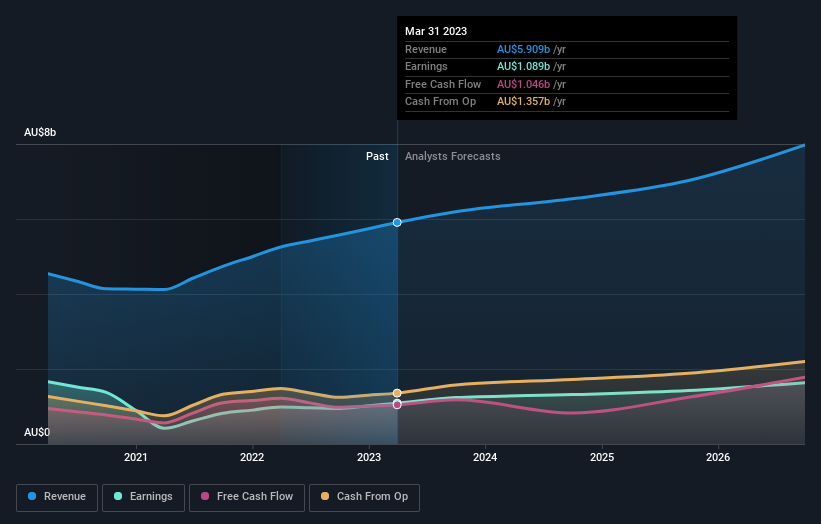This screenshot has height=524, width=821.
Task: Click the 2025 x-axis label
Action: tap(602, 457)
